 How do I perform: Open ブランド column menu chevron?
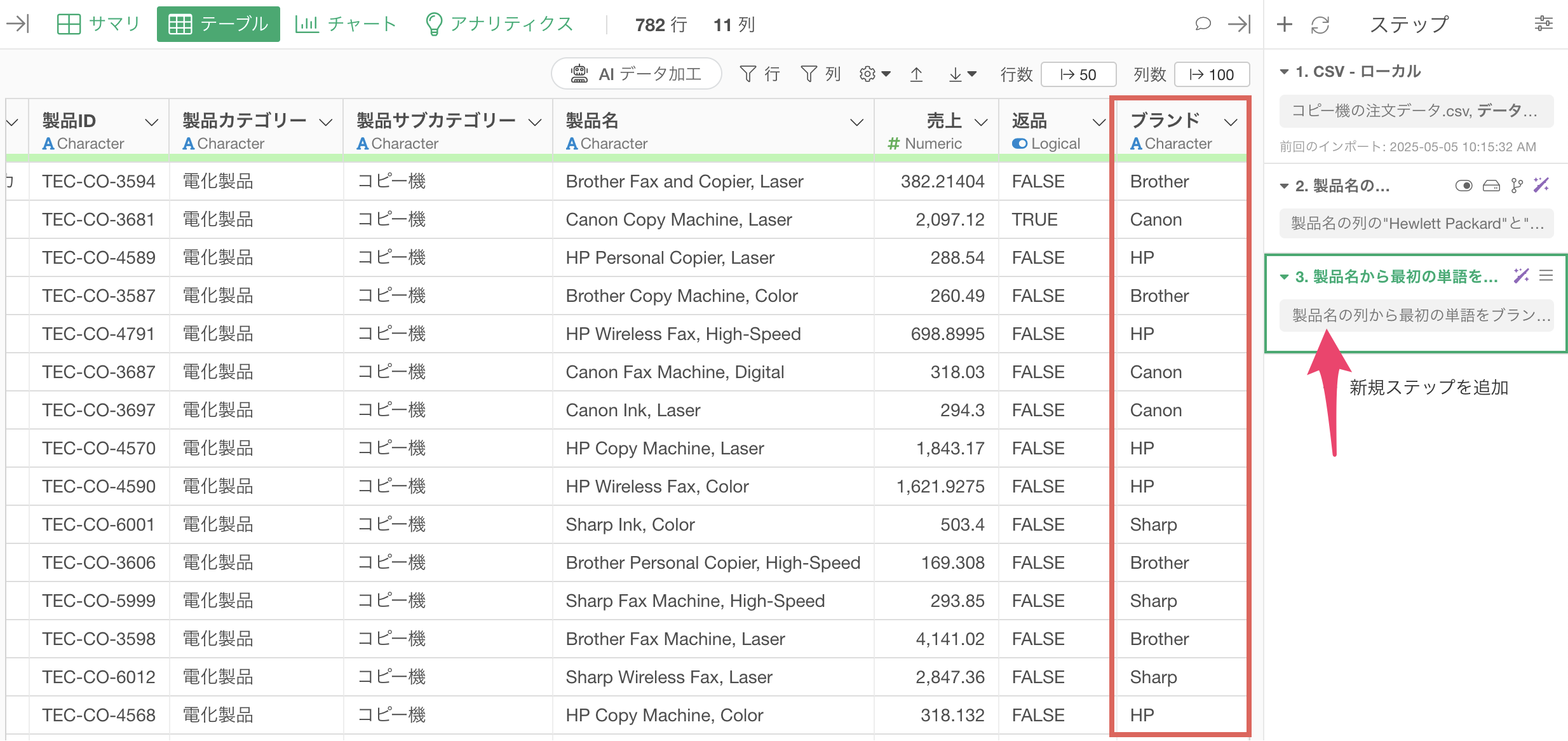(x=1231, y=122)
